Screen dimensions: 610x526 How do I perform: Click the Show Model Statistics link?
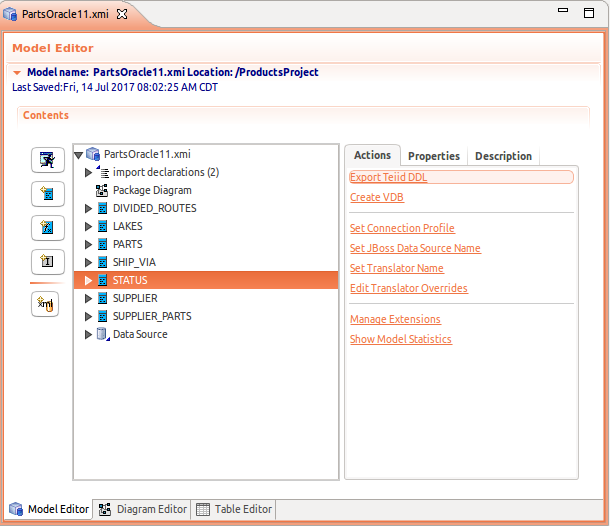tap(401, 339)
